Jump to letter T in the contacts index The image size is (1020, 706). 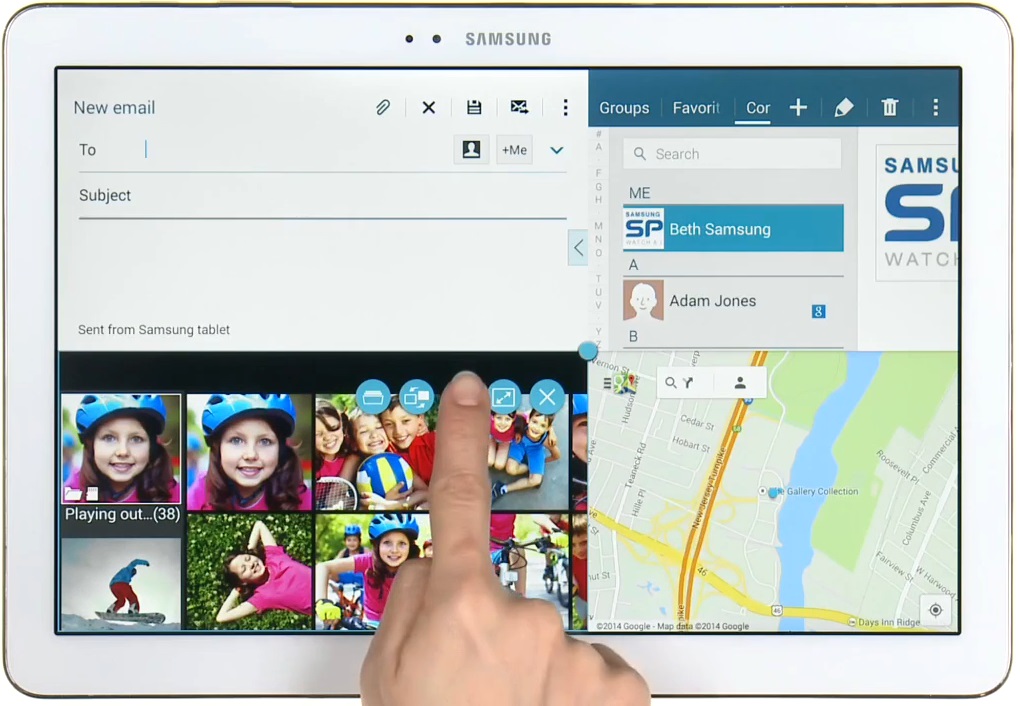coord(598,279)
